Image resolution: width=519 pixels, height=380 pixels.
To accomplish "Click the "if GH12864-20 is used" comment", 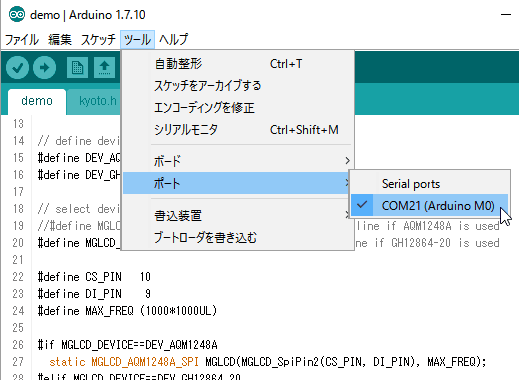I will tap(437, 243).
